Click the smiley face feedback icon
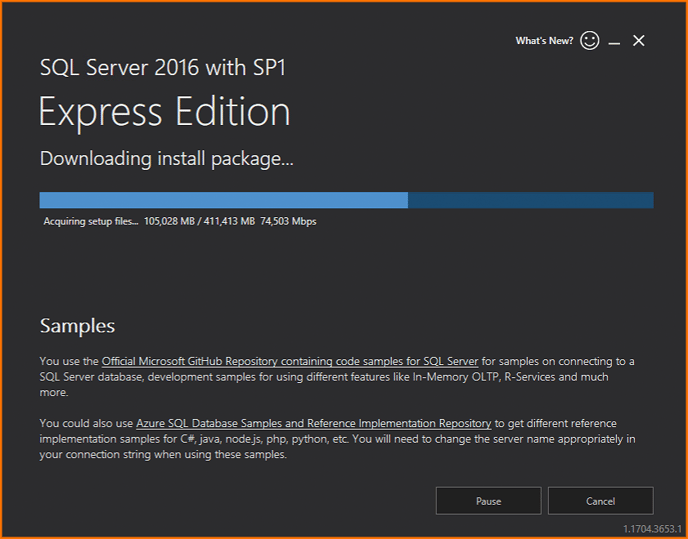The image size is (688, 539). click(590, 41)
